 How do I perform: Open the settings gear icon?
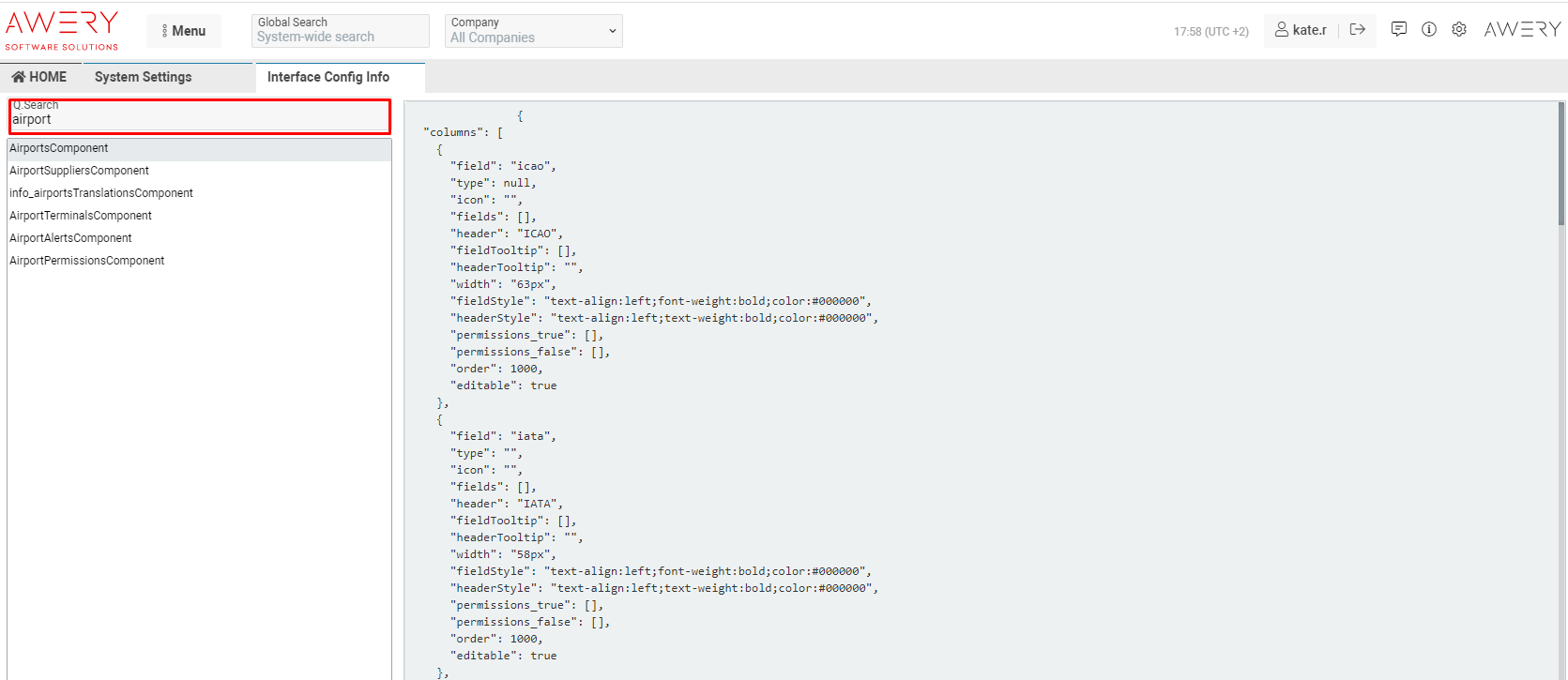point(1458,30)
